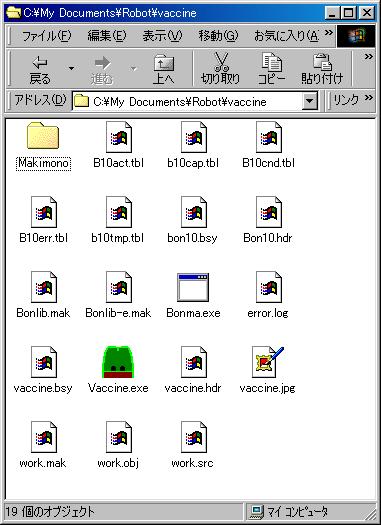Select the vaccine.bsy file icon
This screenshot has height=525, width=381.
click(x=44, y=362)
